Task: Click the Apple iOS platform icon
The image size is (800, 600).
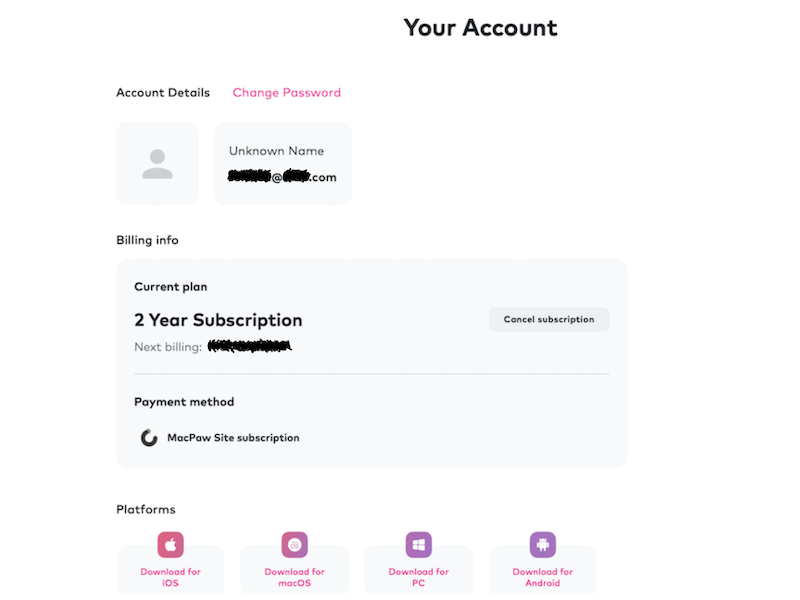Action: click(171, 545)
